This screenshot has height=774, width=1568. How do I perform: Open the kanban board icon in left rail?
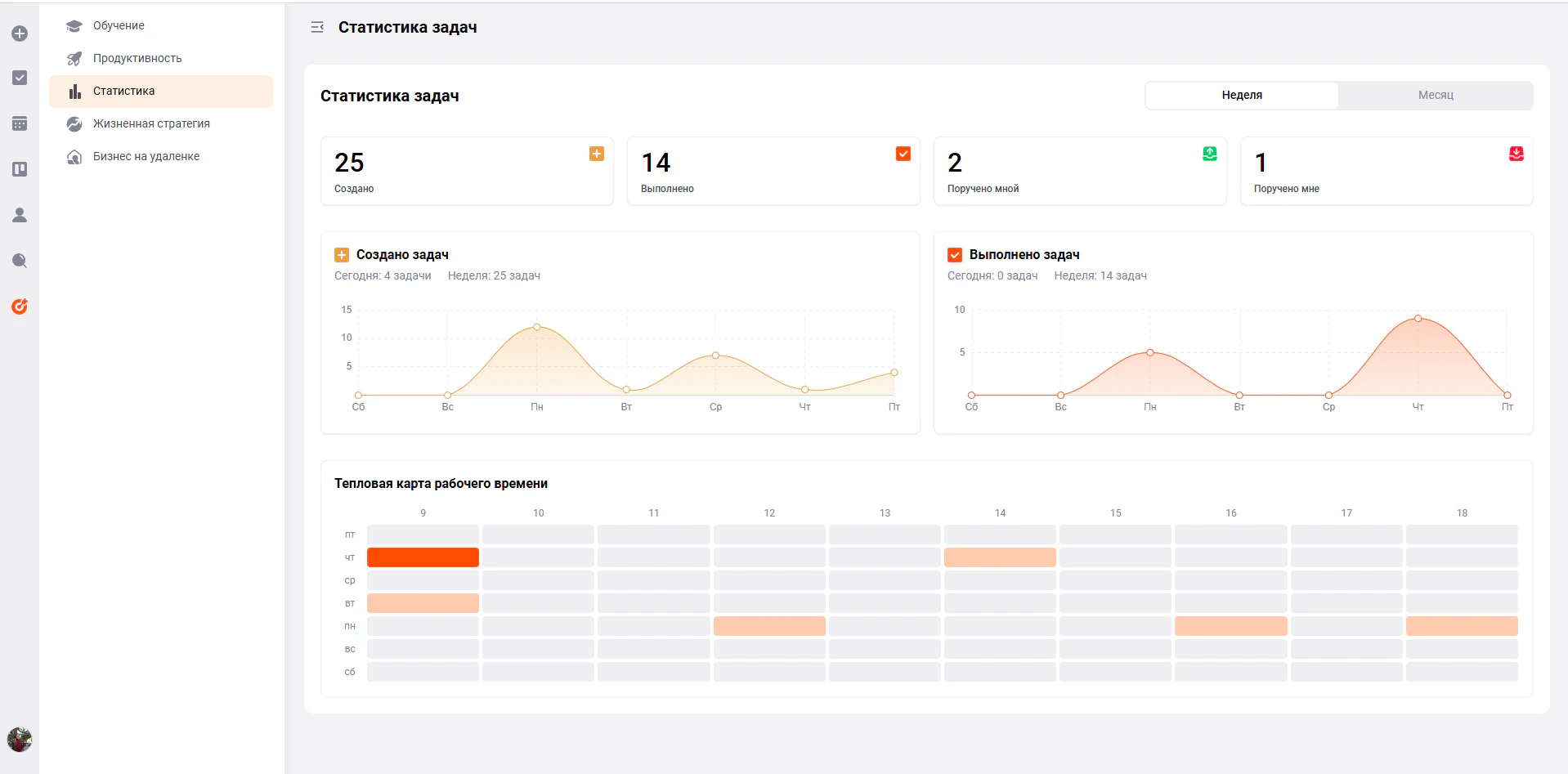(20, 169)
